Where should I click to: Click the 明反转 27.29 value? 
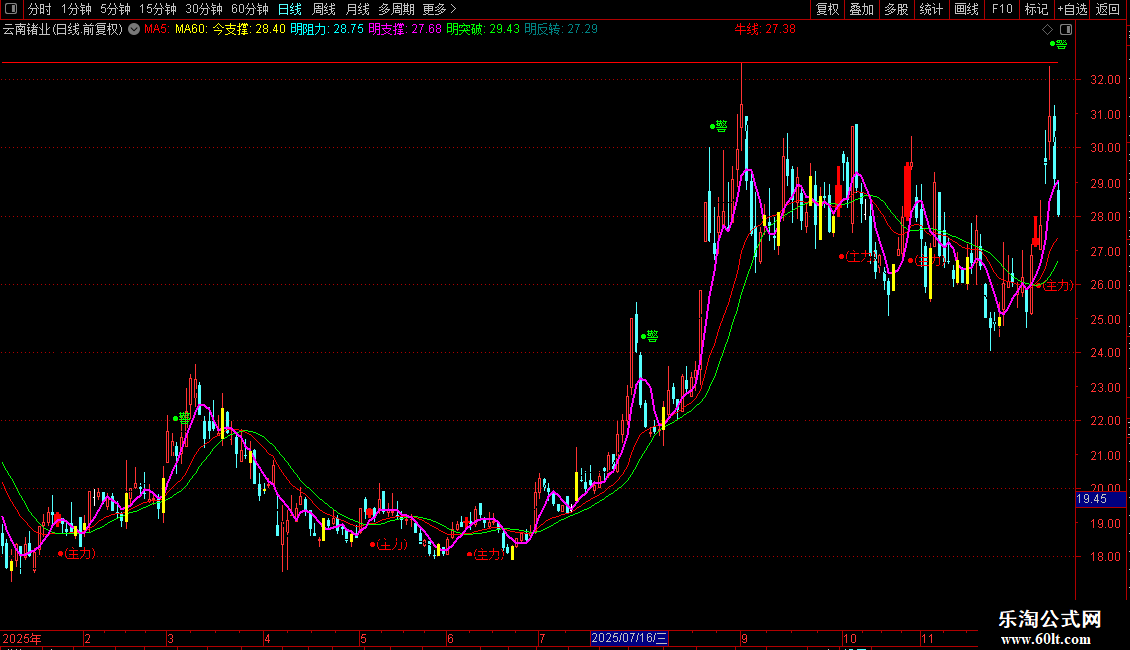[561, 29]
